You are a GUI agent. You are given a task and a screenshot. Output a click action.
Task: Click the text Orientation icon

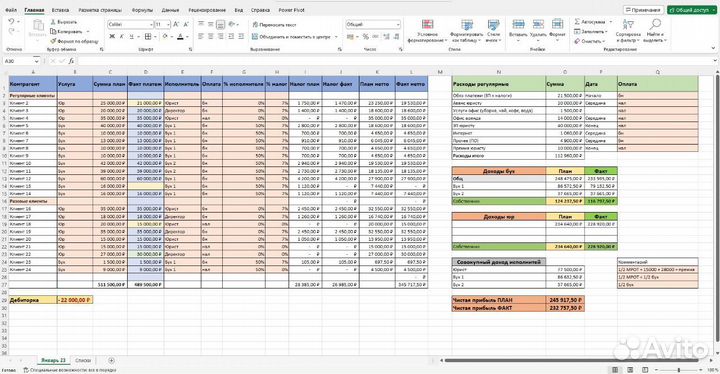pyautogui.click(x=232, y=24)
